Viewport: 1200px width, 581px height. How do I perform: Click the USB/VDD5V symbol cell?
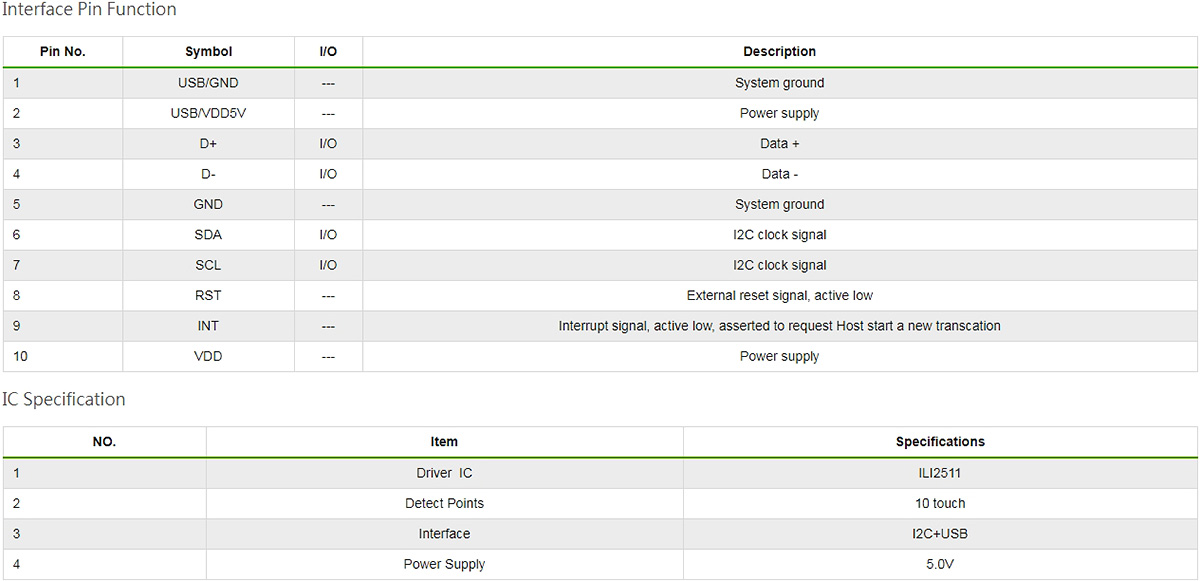pyautogui.click(x=208, y=113)
